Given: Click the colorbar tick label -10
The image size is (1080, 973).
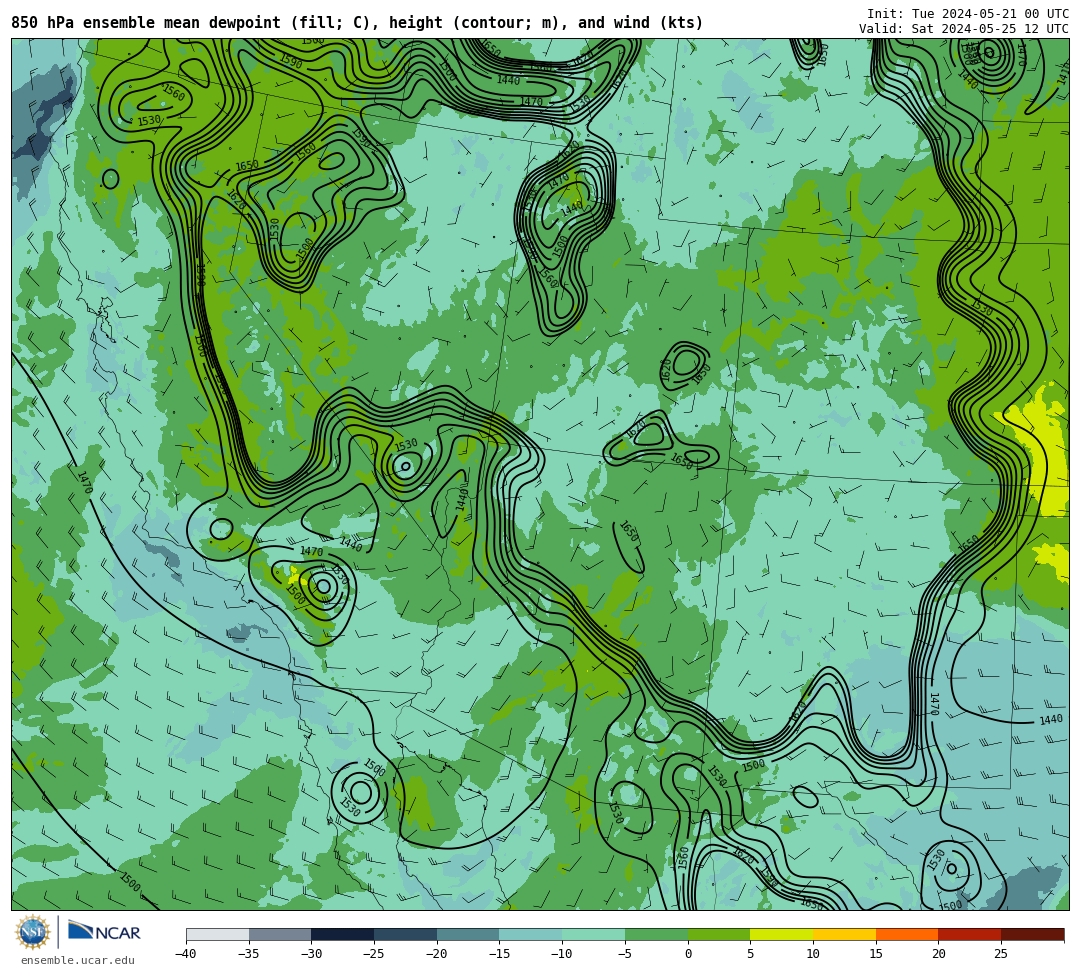Looking at the screenshot, I should [561, 954].
